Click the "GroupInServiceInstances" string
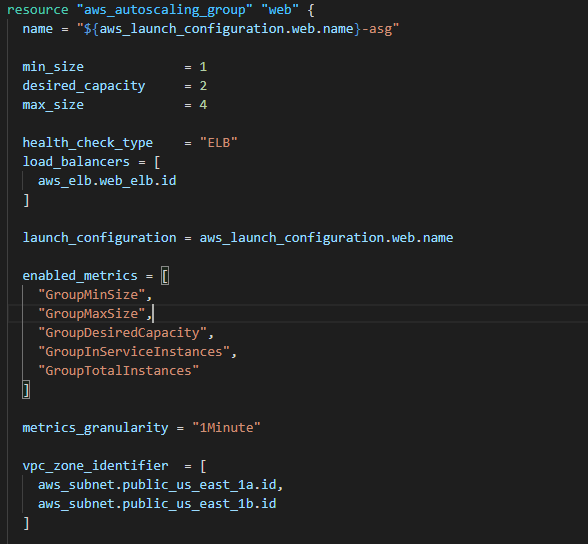 (134, 352)
